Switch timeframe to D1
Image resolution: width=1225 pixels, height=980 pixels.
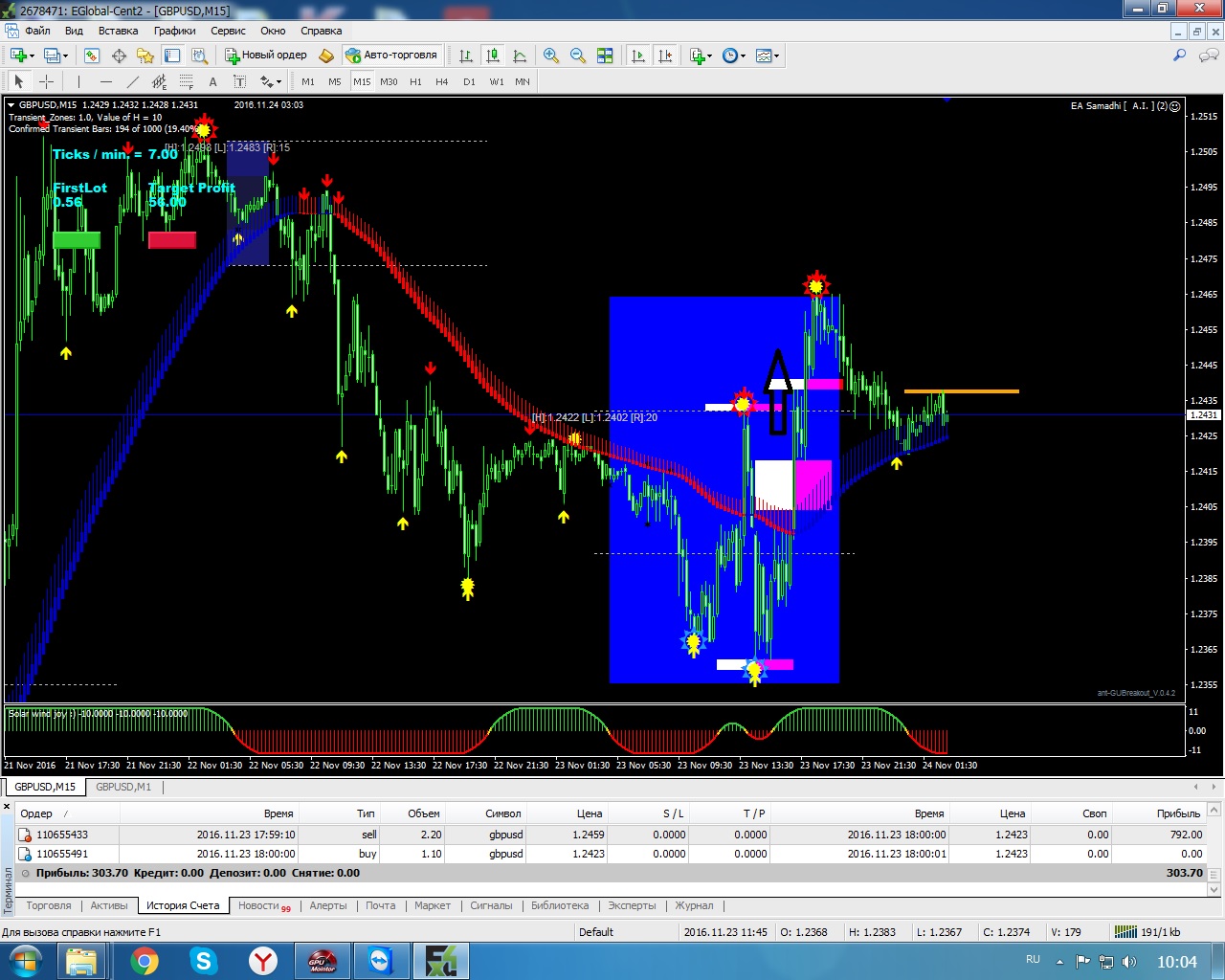[469, 81]
